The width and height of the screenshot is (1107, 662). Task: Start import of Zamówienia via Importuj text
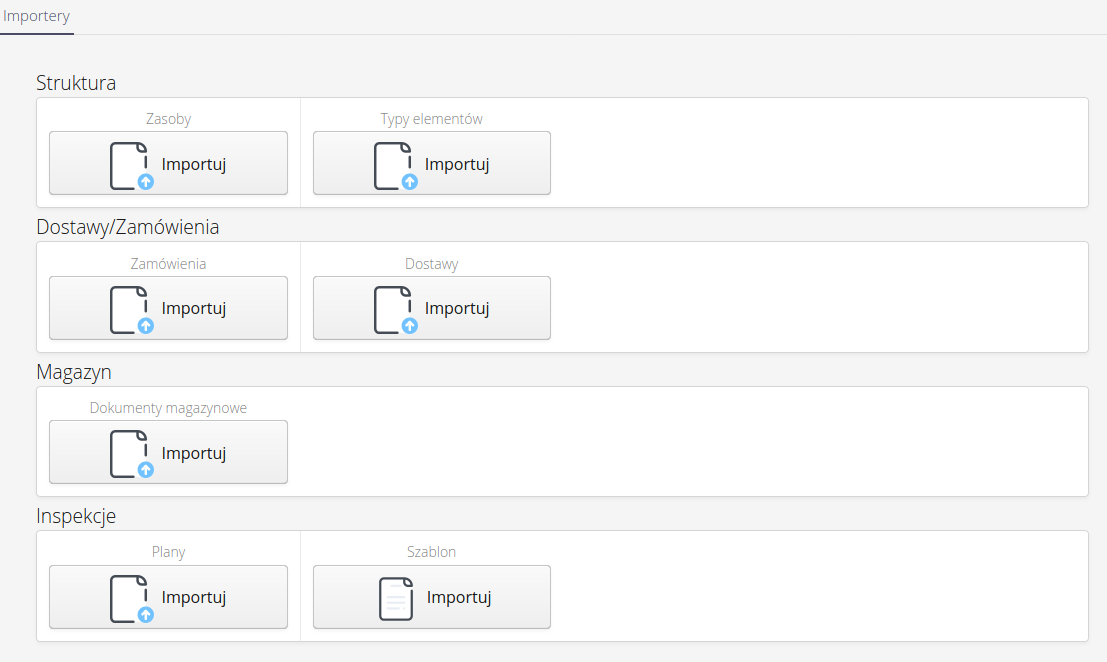tap(194, 308)
